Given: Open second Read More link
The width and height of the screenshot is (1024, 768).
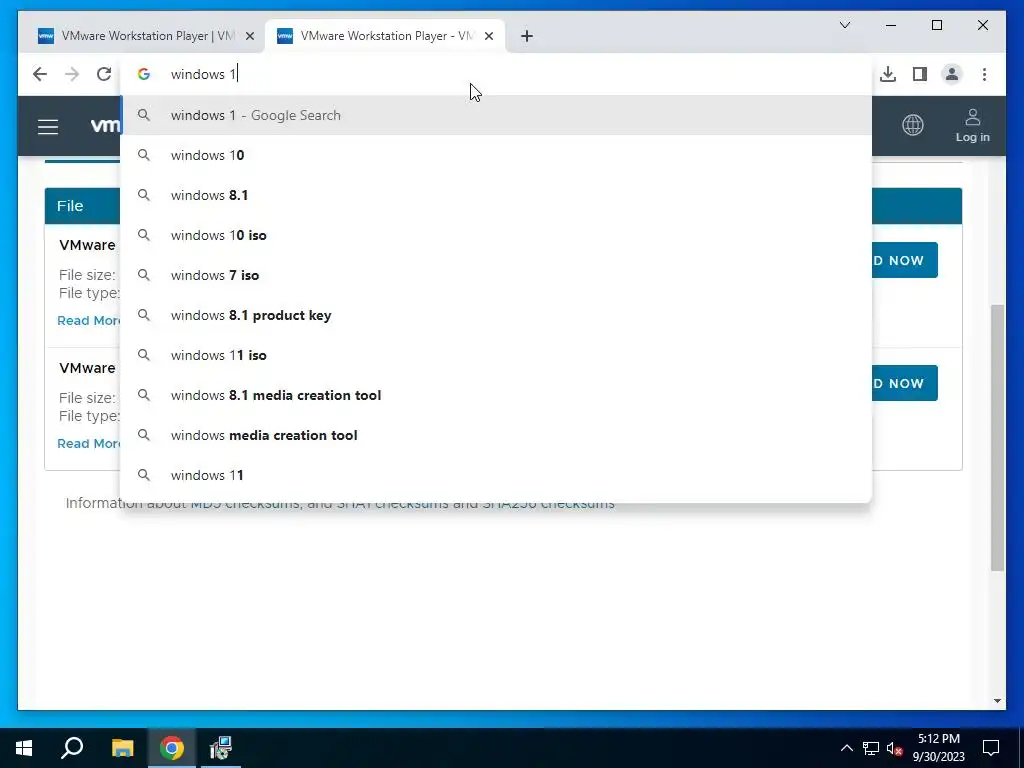Looking at the screenshot, I should pos(89,443).
